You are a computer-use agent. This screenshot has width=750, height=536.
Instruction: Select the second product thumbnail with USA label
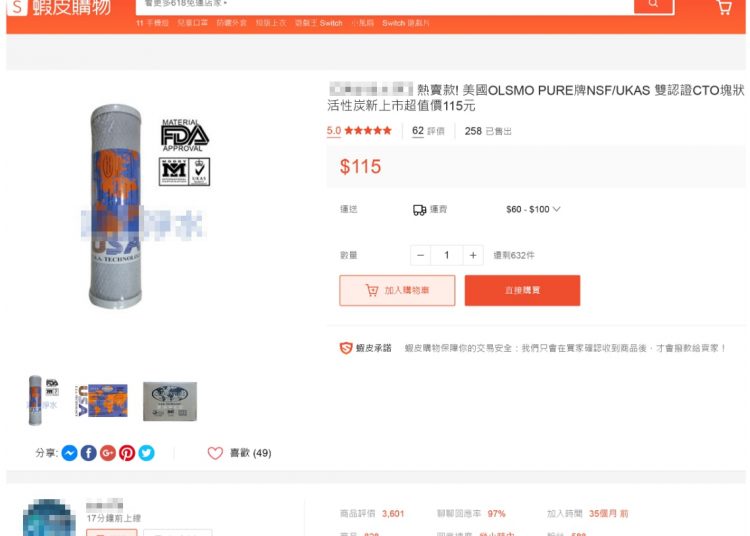tap(102, 401)
